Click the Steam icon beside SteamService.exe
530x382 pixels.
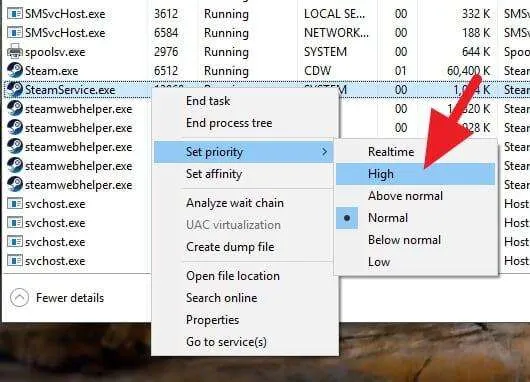pyautogui.click(x=15, y=90)
